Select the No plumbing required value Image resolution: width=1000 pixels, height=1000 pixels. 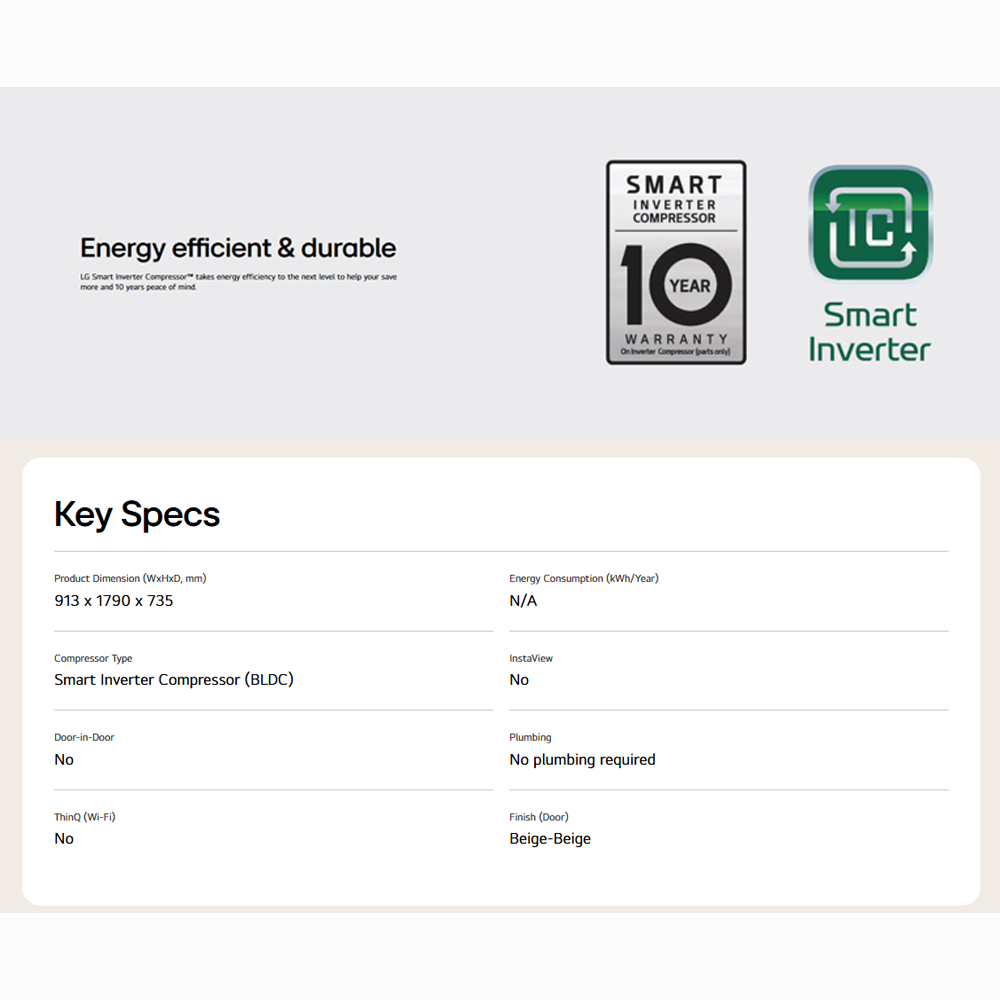[x=582, y=760]
